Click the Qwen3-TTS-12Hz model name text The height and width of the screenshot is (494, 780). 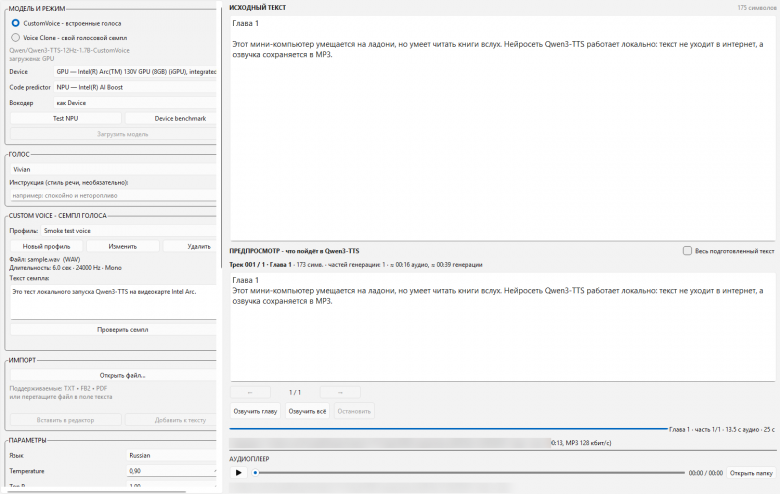click(x=70, y=50)
